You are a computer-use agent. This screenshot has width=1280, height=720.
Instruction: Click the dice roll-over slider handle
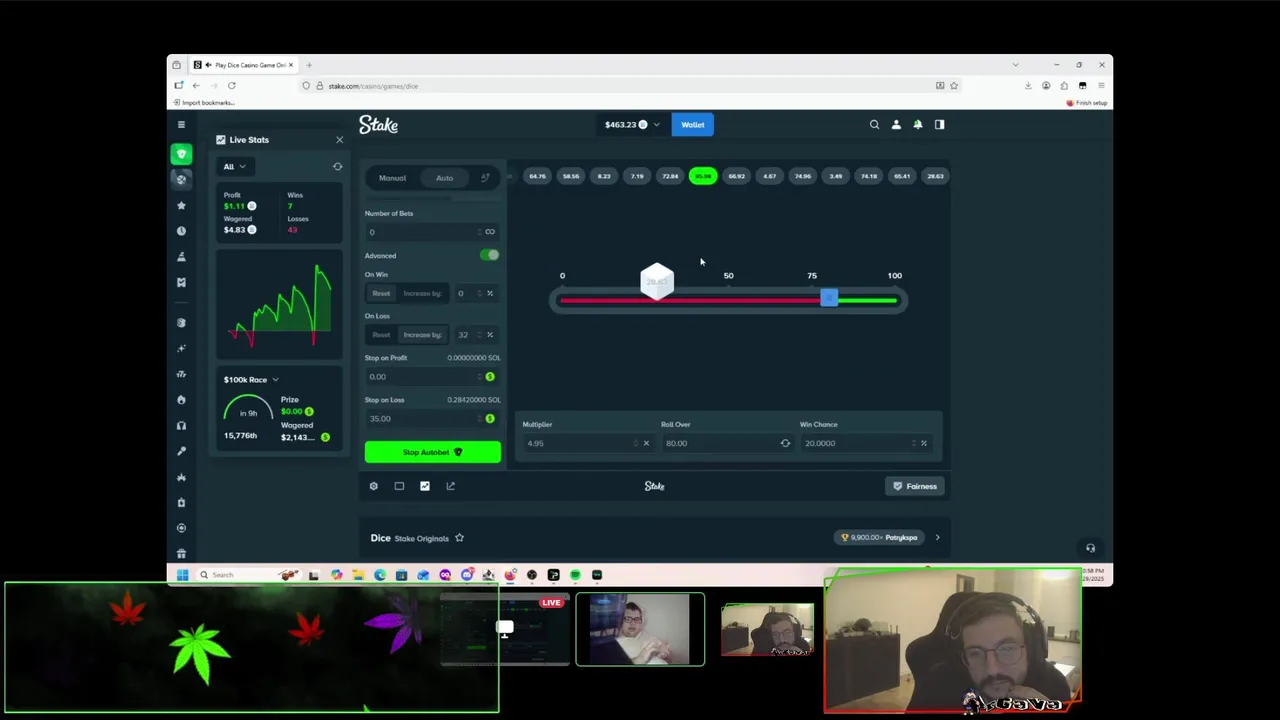pyautogui.click(x=829, y=299)
